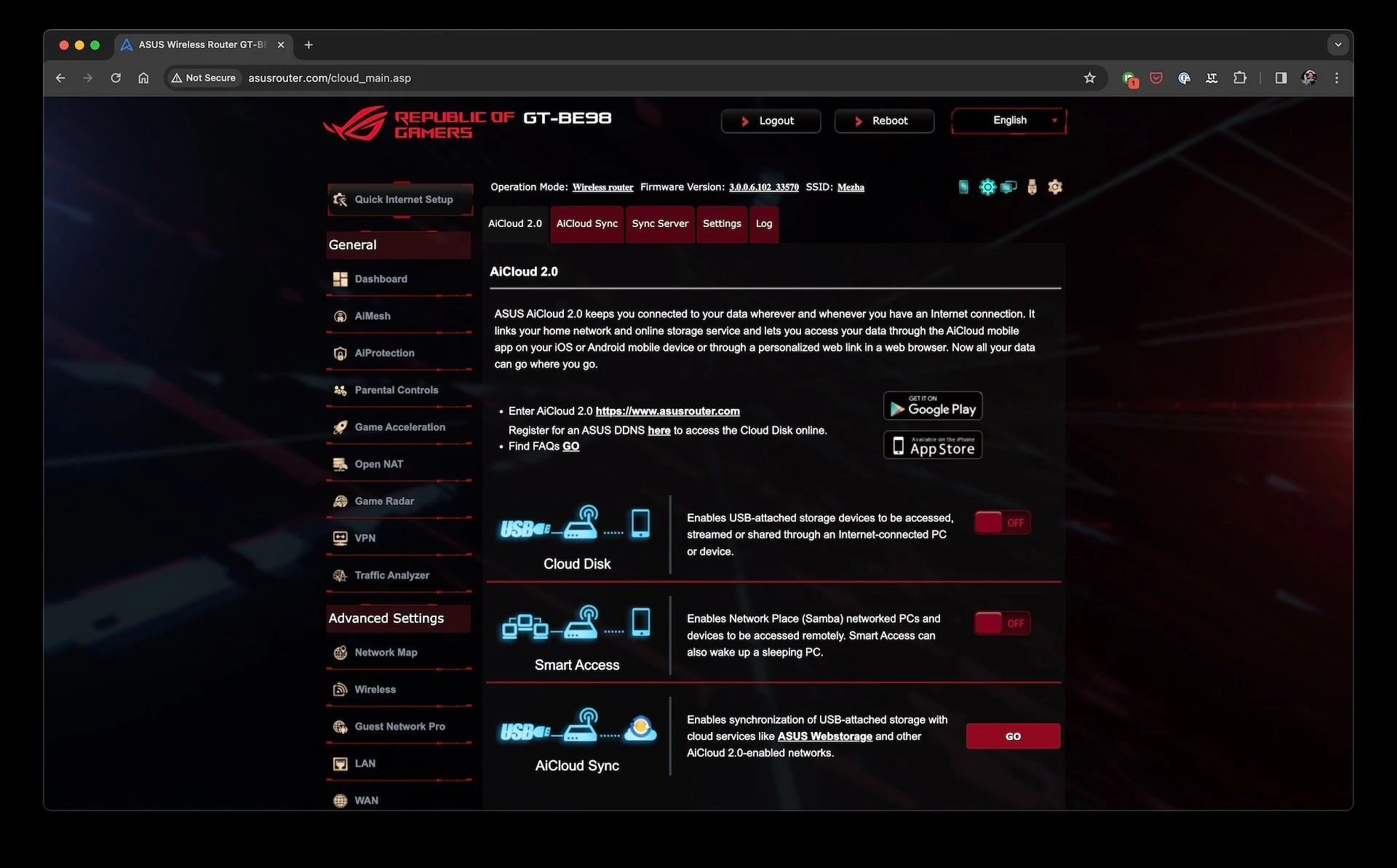Click the Reboot button

click(x=884, y=121)
